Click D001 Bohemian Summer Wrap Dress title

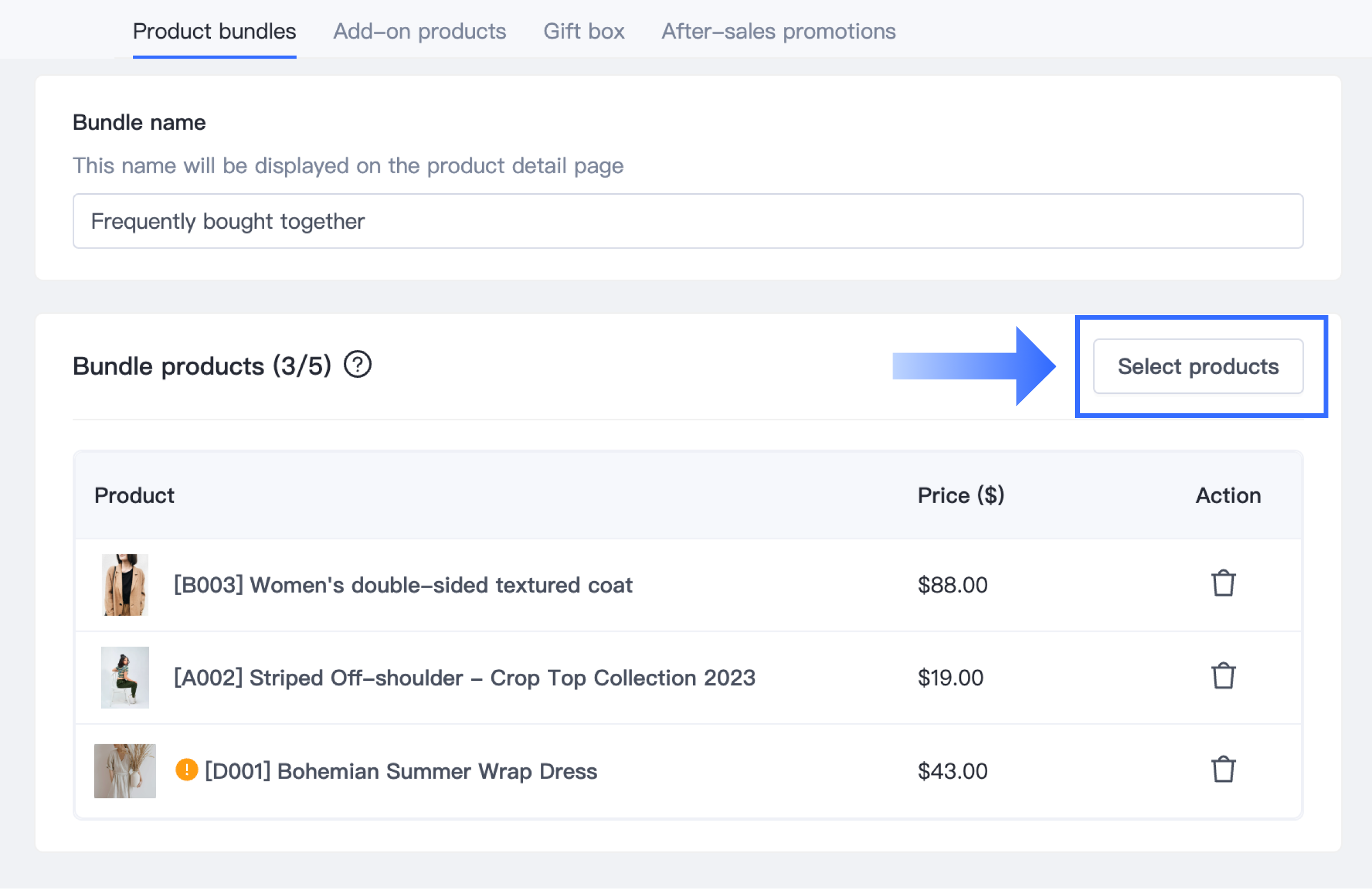click(401, 771)
